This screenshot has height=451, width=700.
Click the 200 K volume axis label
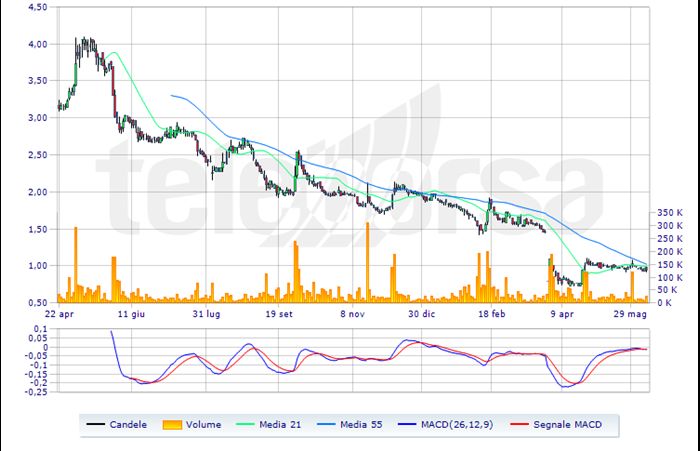pyautogui.click(x=670, y=251)
